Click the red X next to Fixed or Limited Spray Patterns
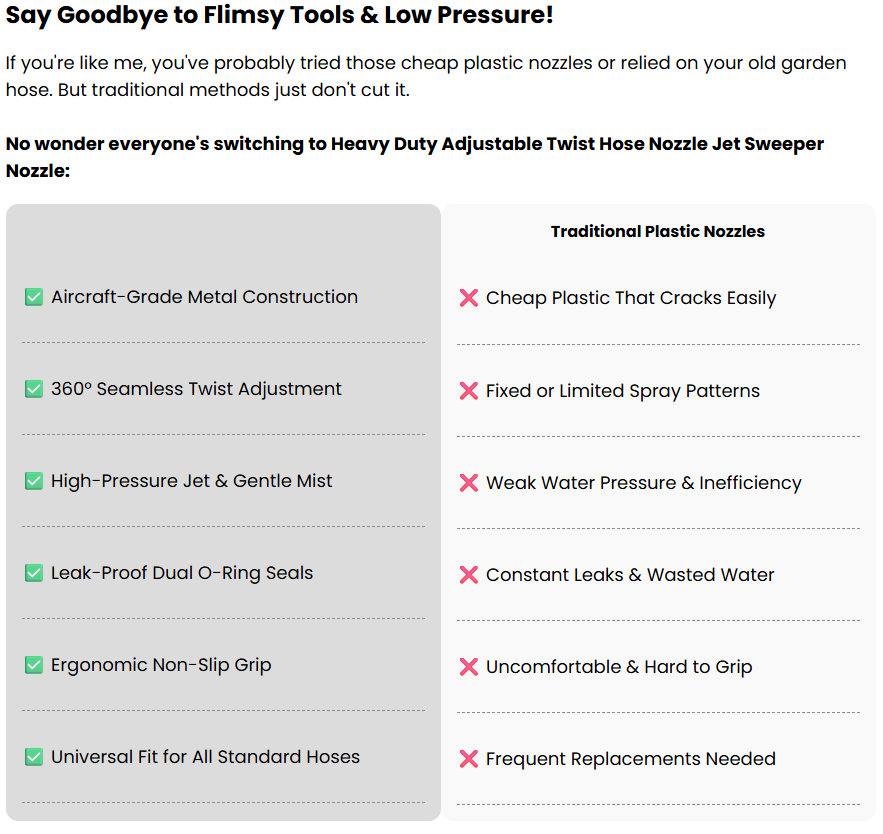Screen dimensions: 883x834 point(469,391)
